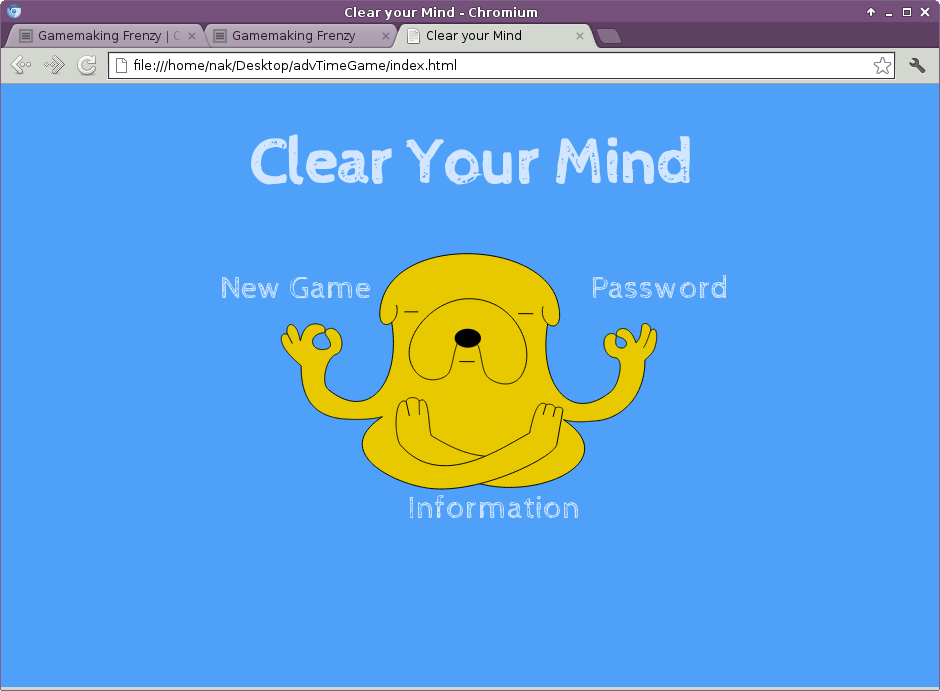The image size is (940, 691).
Task: Click the browser Forward arrow button
Action: point(54,66)
